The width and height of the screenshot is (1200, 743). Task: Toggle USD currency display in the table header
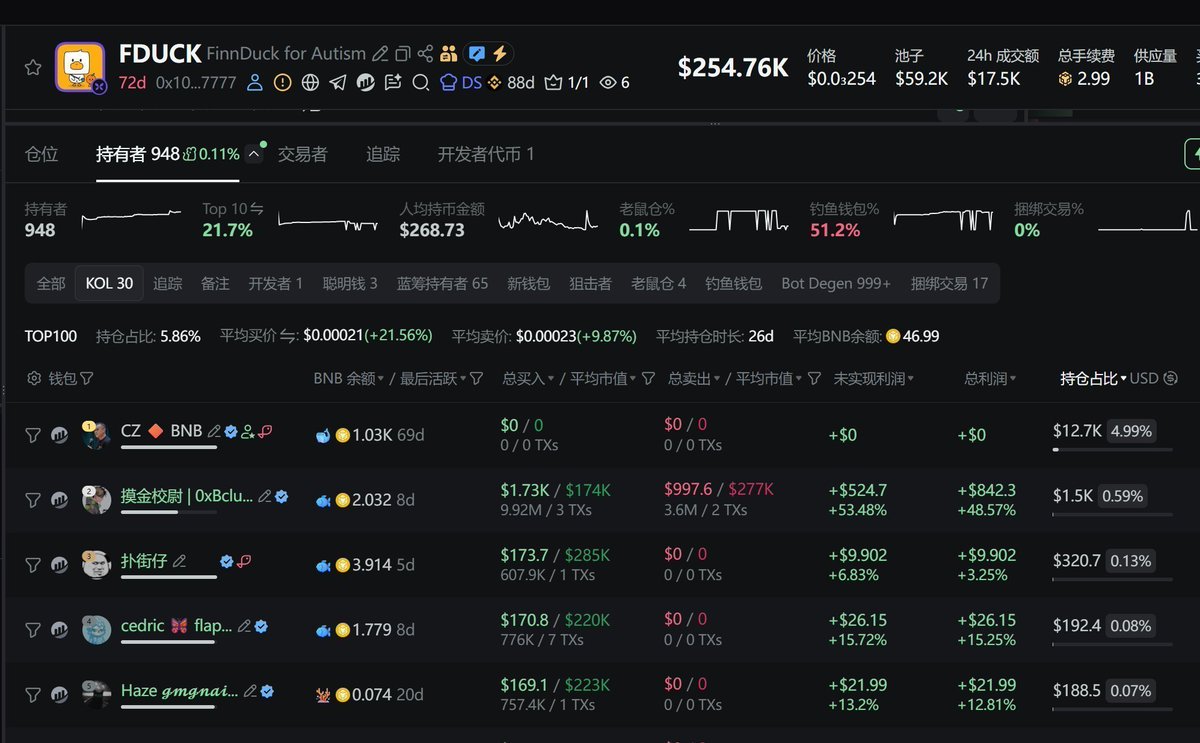click(x=1154, y=378)
